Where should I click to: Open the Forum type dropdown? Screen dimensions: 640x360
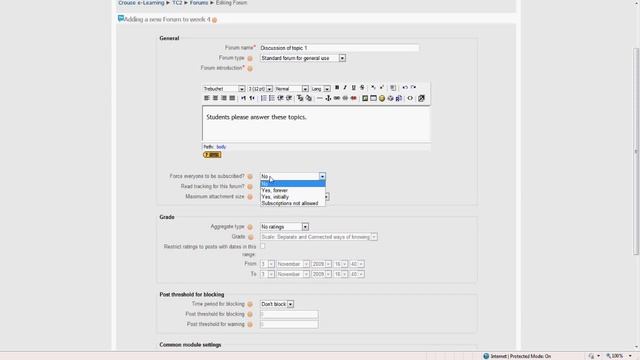coord(303,58)
